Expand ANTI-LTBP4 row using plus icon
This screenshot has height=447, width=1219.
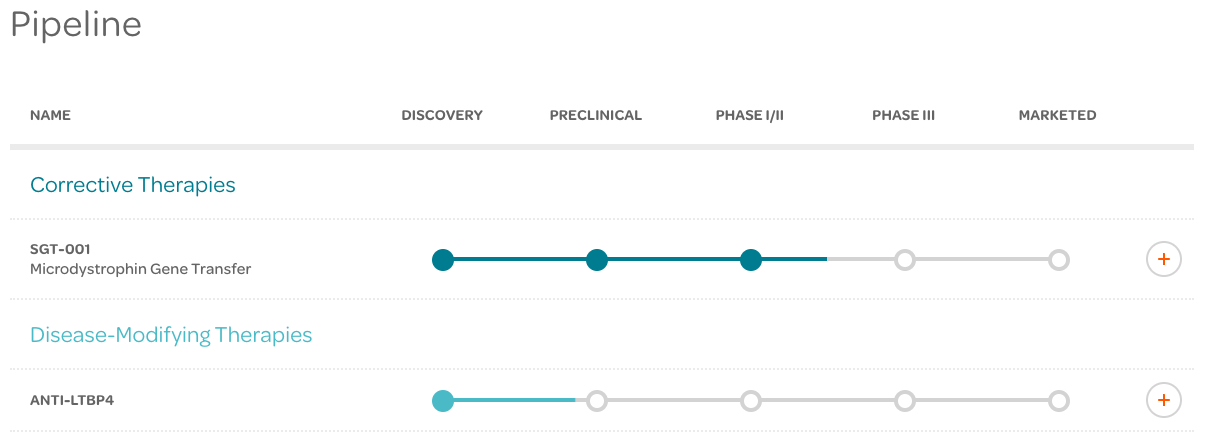point(1163,401)
